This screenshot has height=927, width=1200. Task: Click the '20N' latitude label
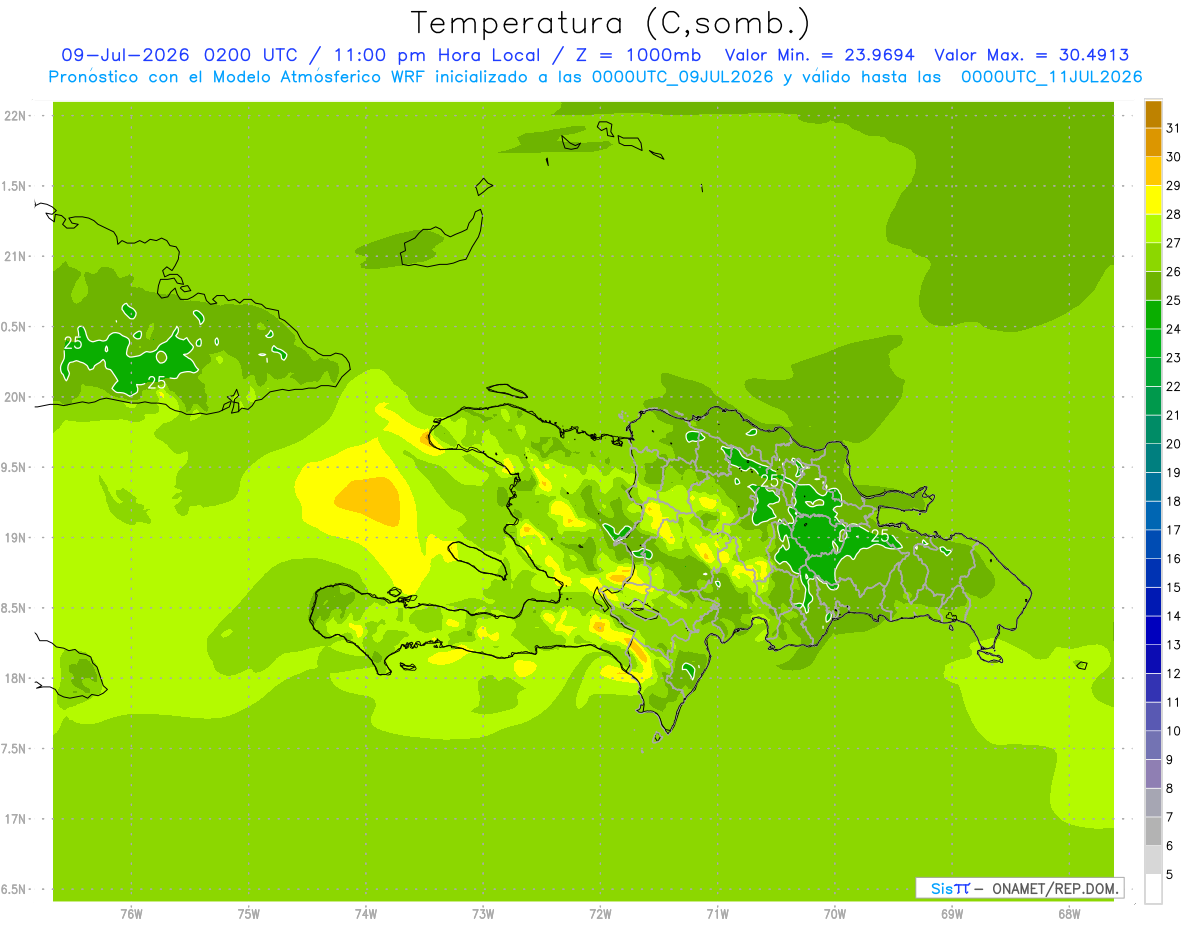coord(17,397)
